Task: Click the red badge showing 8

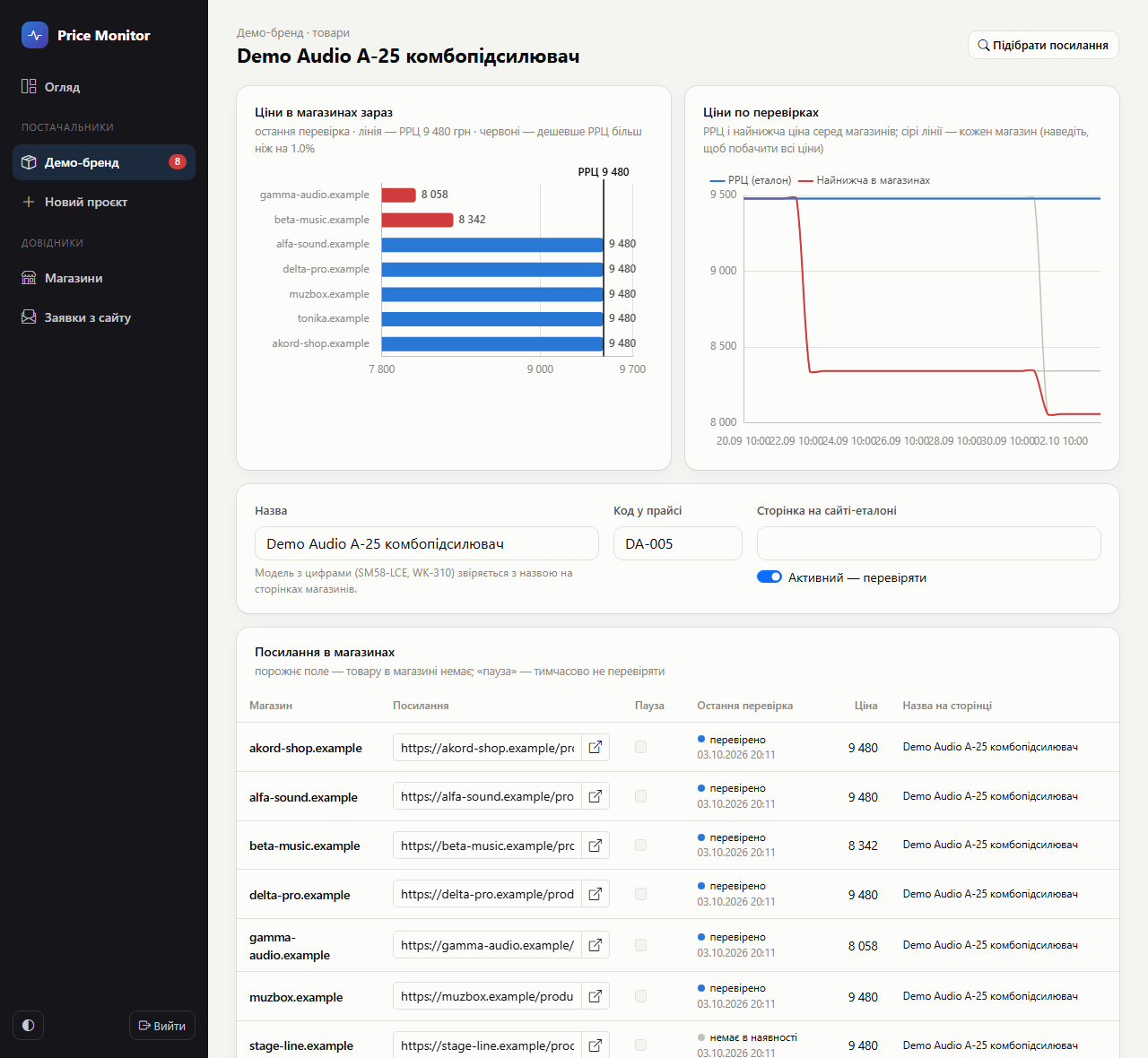Action: coord(178,162)
